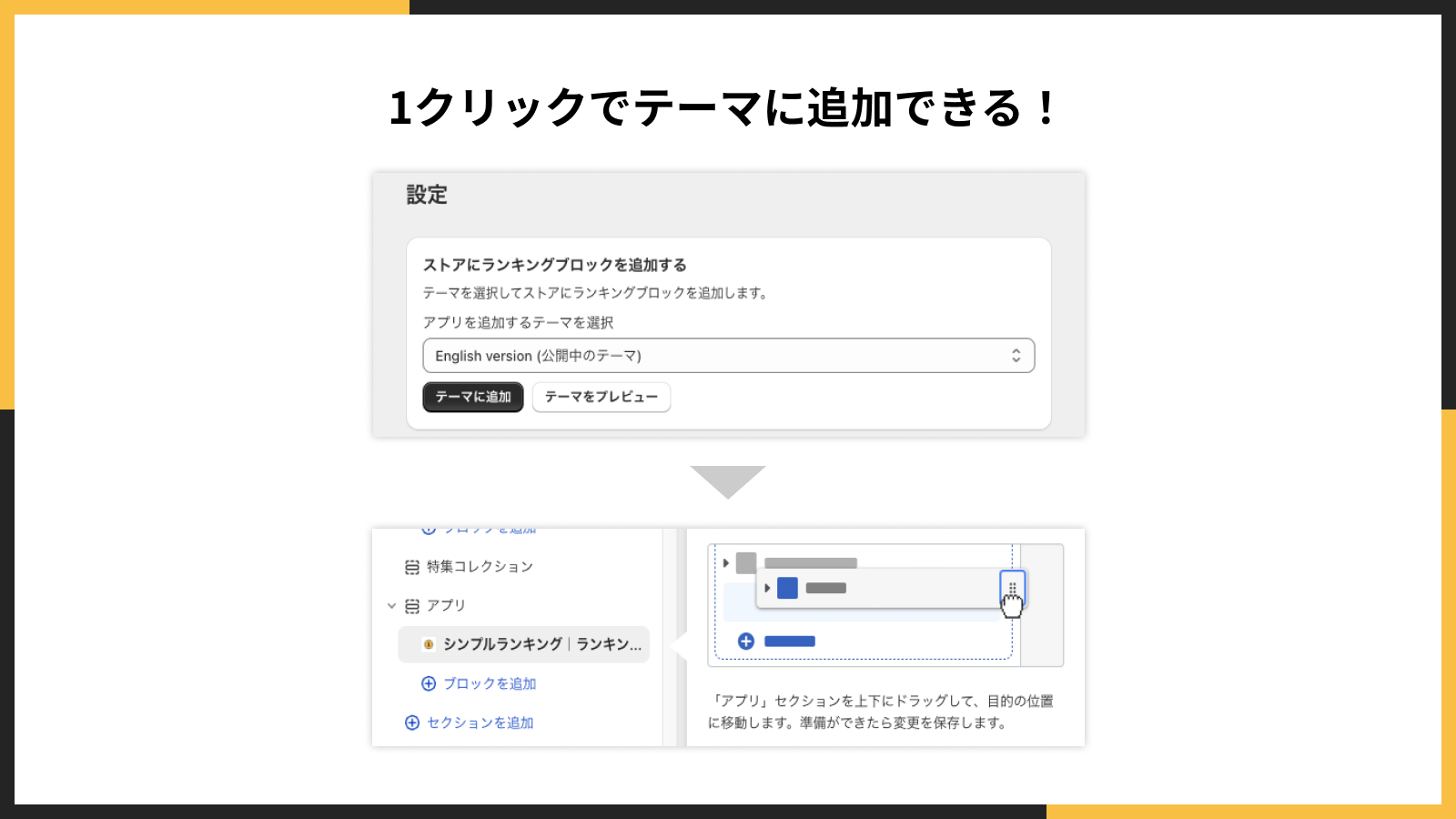Click the シンプルランキング app icon

coord(429,644)
